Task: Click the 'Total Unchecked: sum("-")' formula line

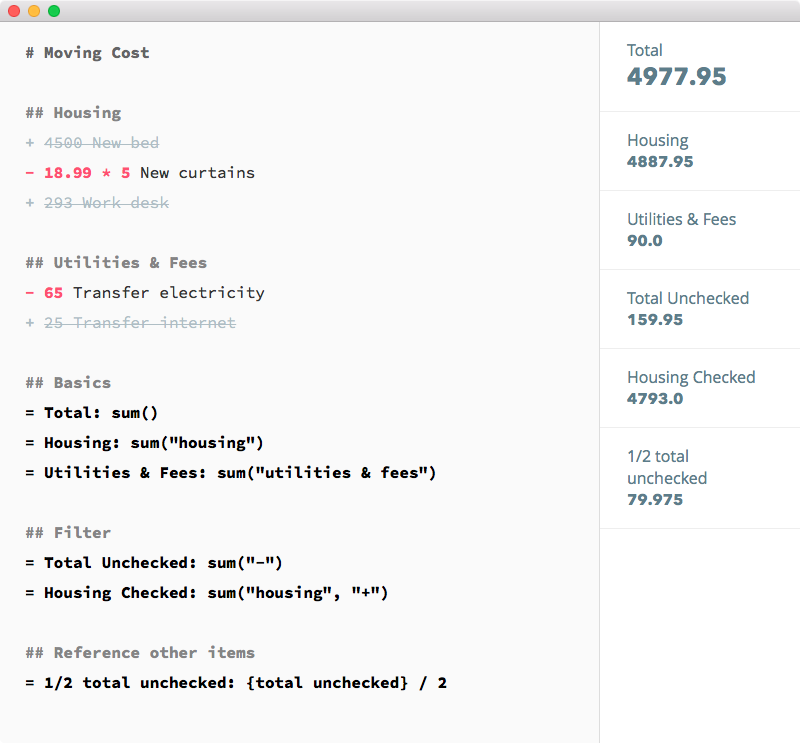Action: click(154, 563)
